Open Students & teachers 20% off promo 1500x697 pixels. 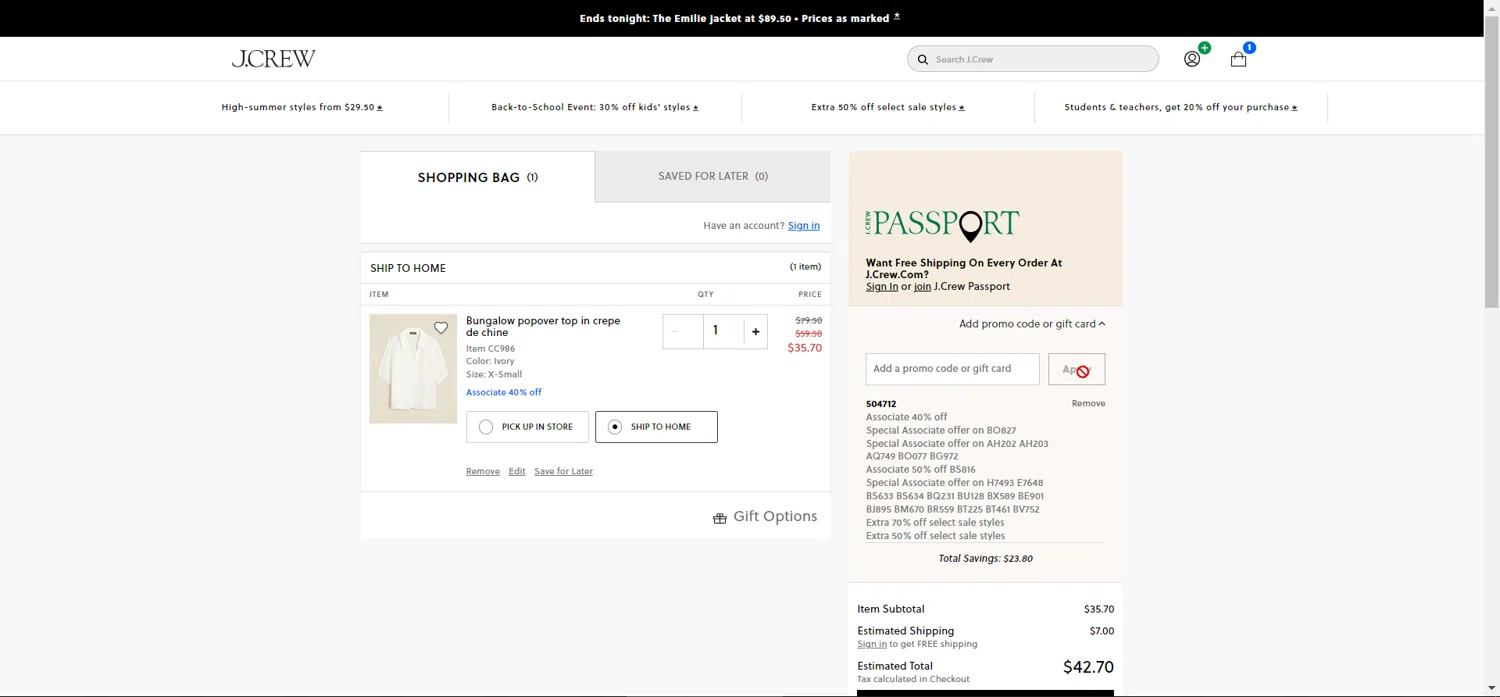1181,107
